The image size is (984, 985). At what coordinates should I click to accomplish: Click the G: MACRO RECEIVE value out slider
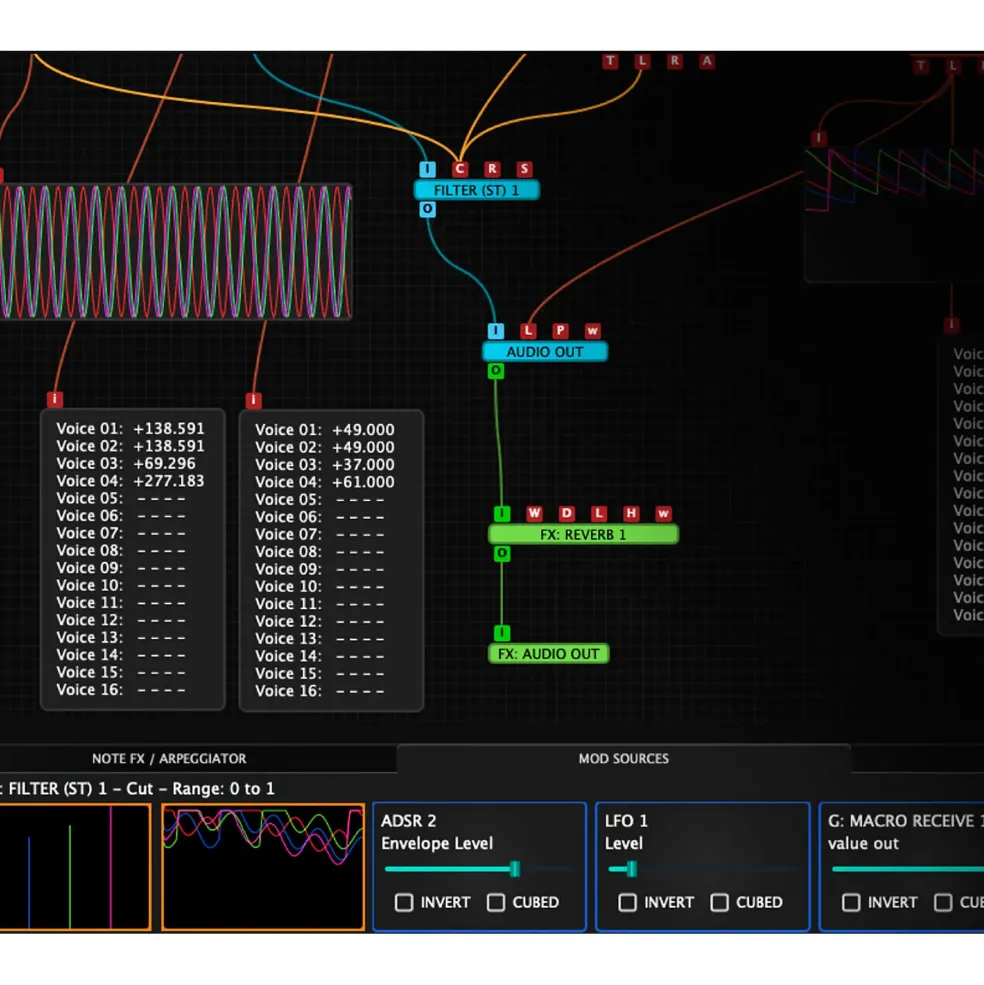click(x=907, y=869)
